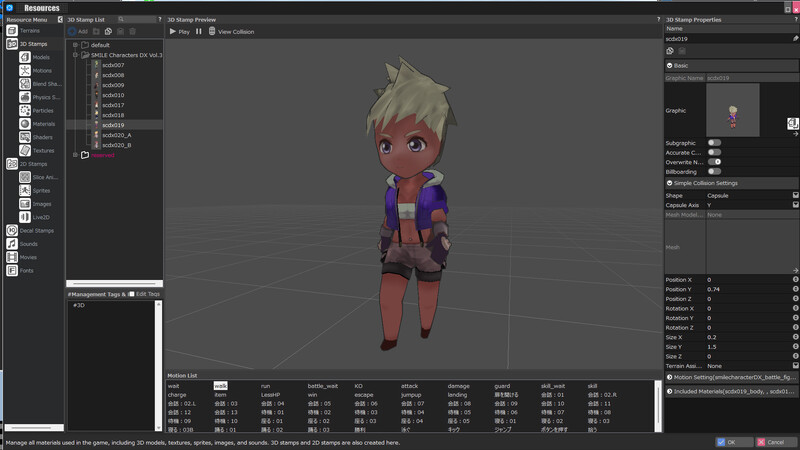
Task: Expand the Motion Setting section
Action: [669, 377]
